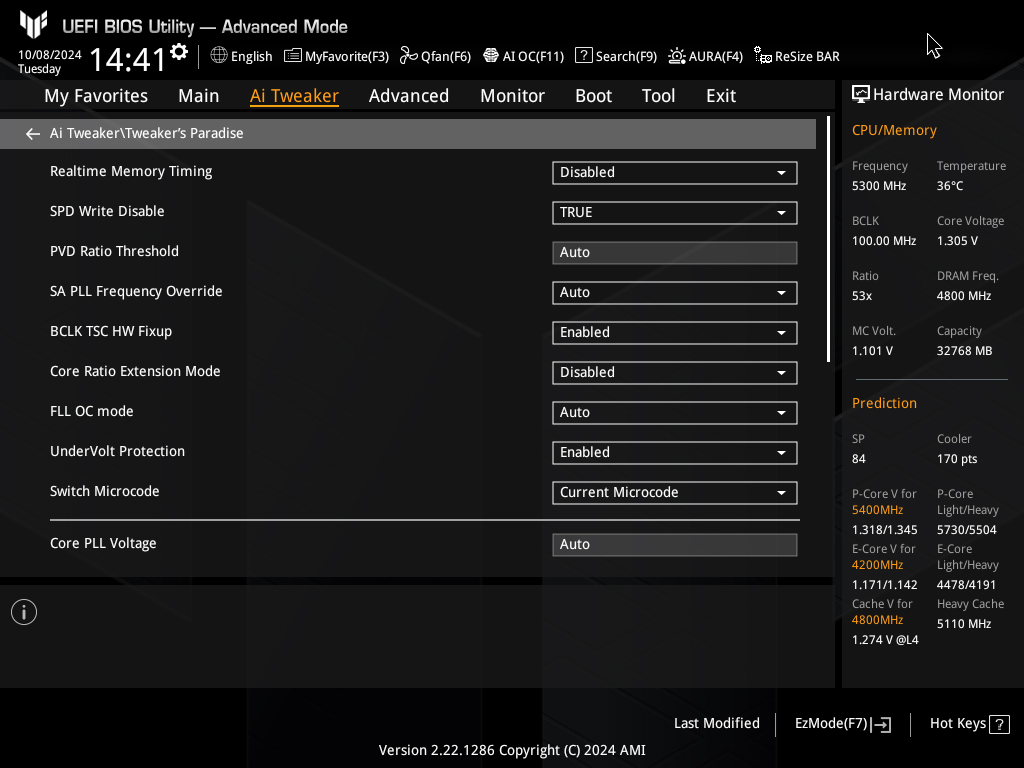1024x768 pixels.
Task: Expand Switch Microcode dropdown
Action: pyautogui.click(x=675, y=492)
